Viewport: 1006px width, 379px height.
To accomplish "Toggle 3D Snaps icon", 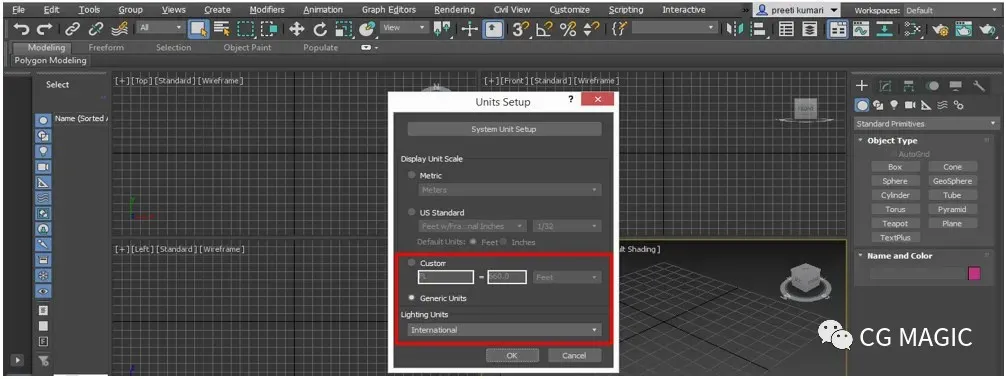I will [521, 29].
